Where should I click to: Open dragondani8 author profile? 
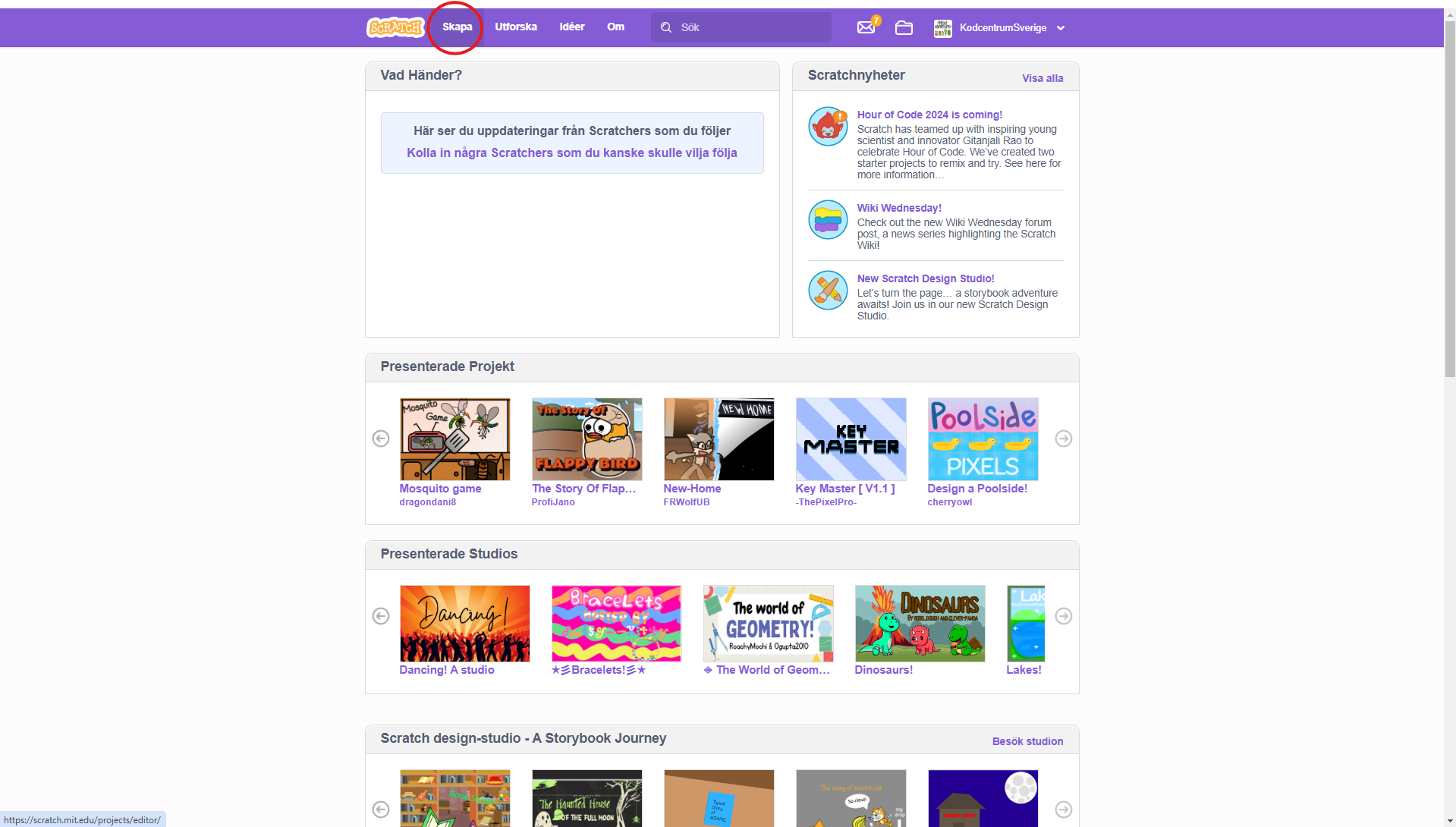pyautogui.click(x=427, y=502)
